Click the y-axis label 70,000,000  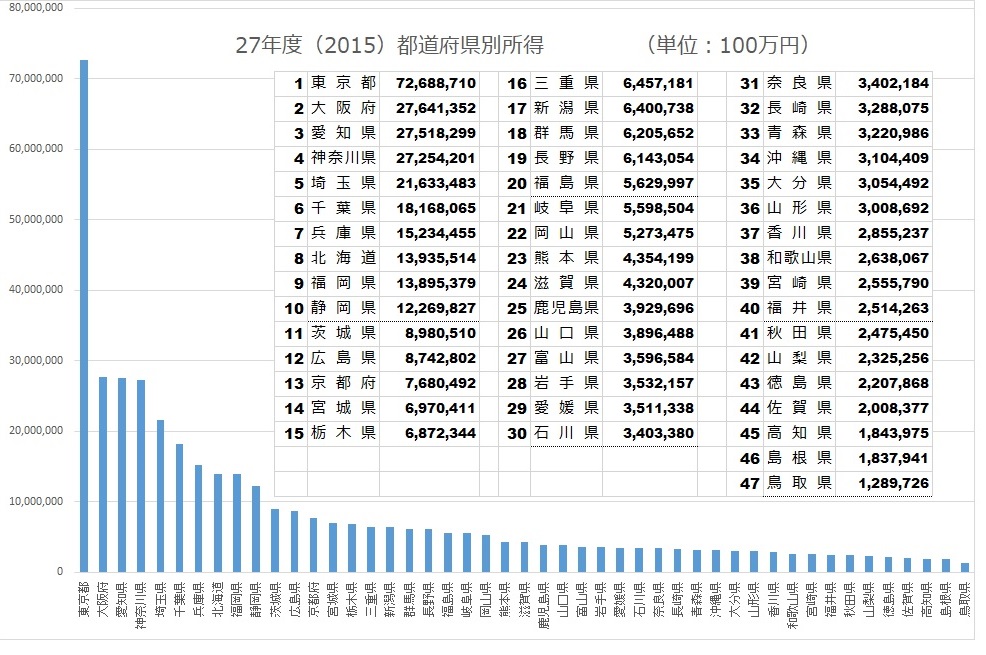(36, 79)
